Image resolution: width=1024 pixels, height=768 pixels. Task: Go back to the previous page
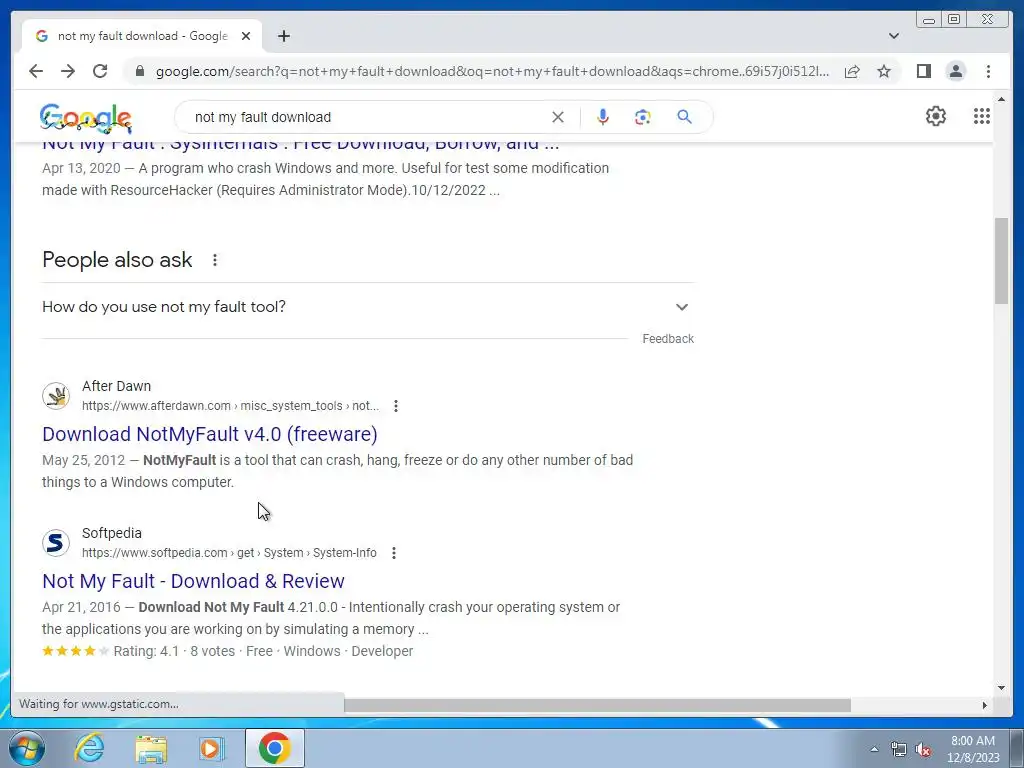click(36, 71)
